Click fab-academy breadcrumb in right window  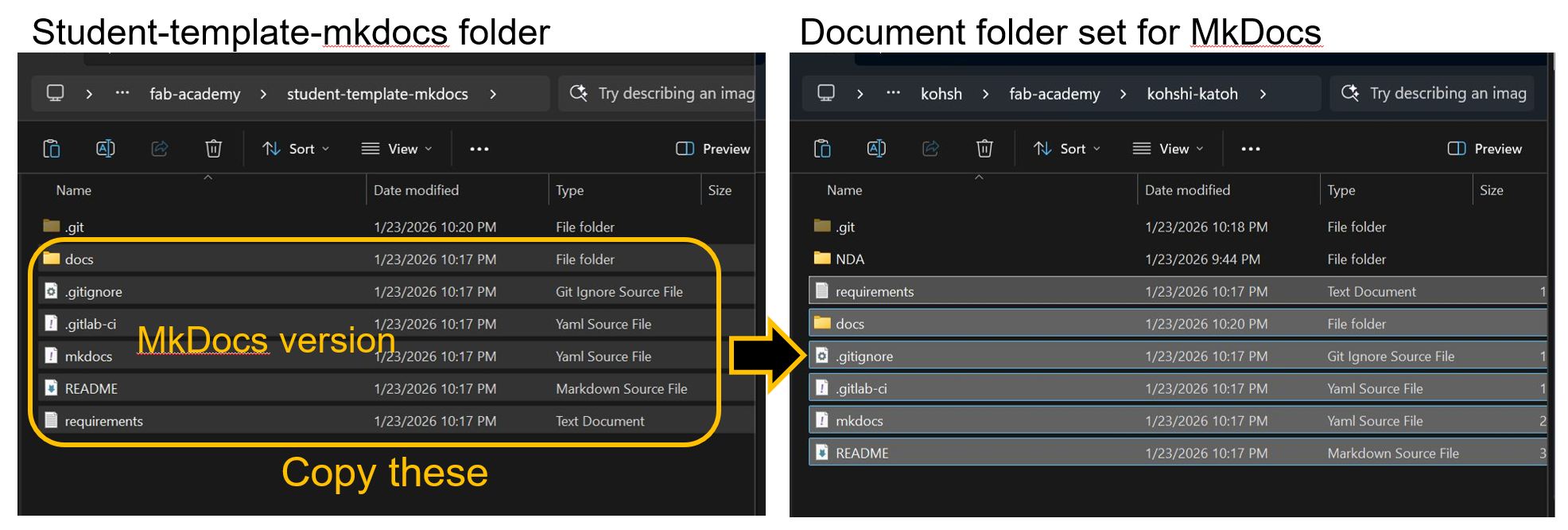[1054, 94]
